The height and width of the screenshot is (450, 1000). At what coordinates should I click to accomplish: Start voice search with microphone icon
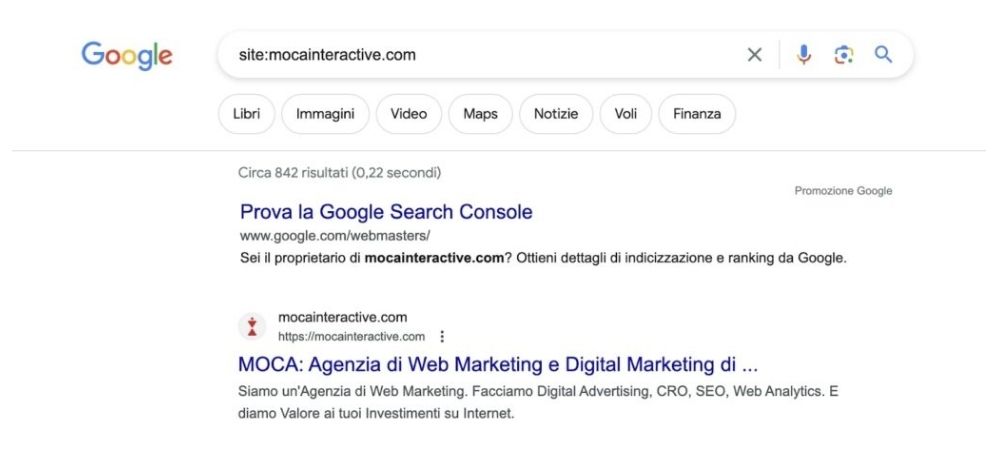804,55
